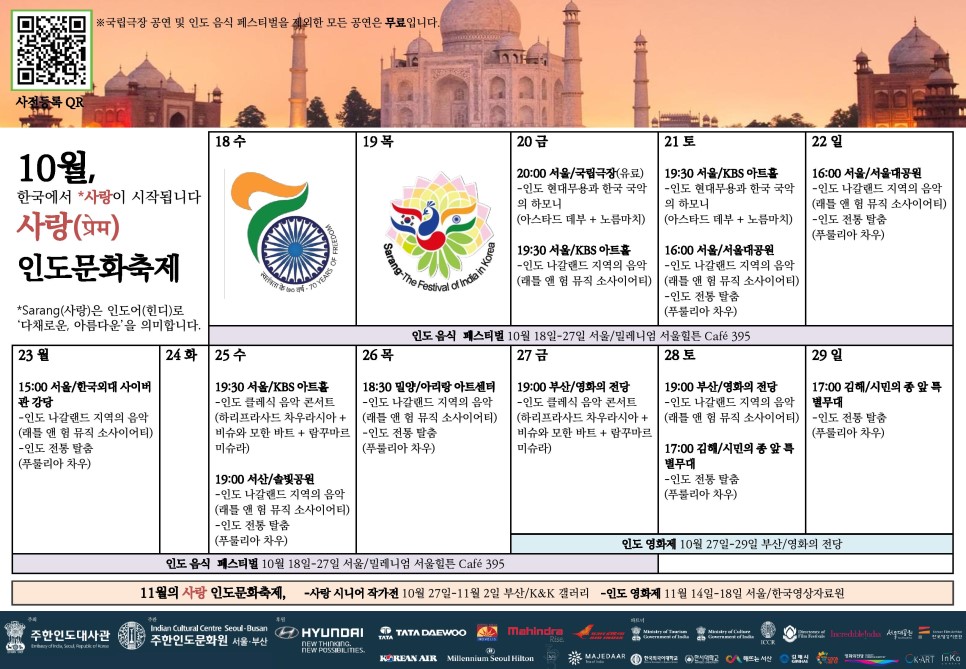Click the pre-registration QR code

(51, 50)
